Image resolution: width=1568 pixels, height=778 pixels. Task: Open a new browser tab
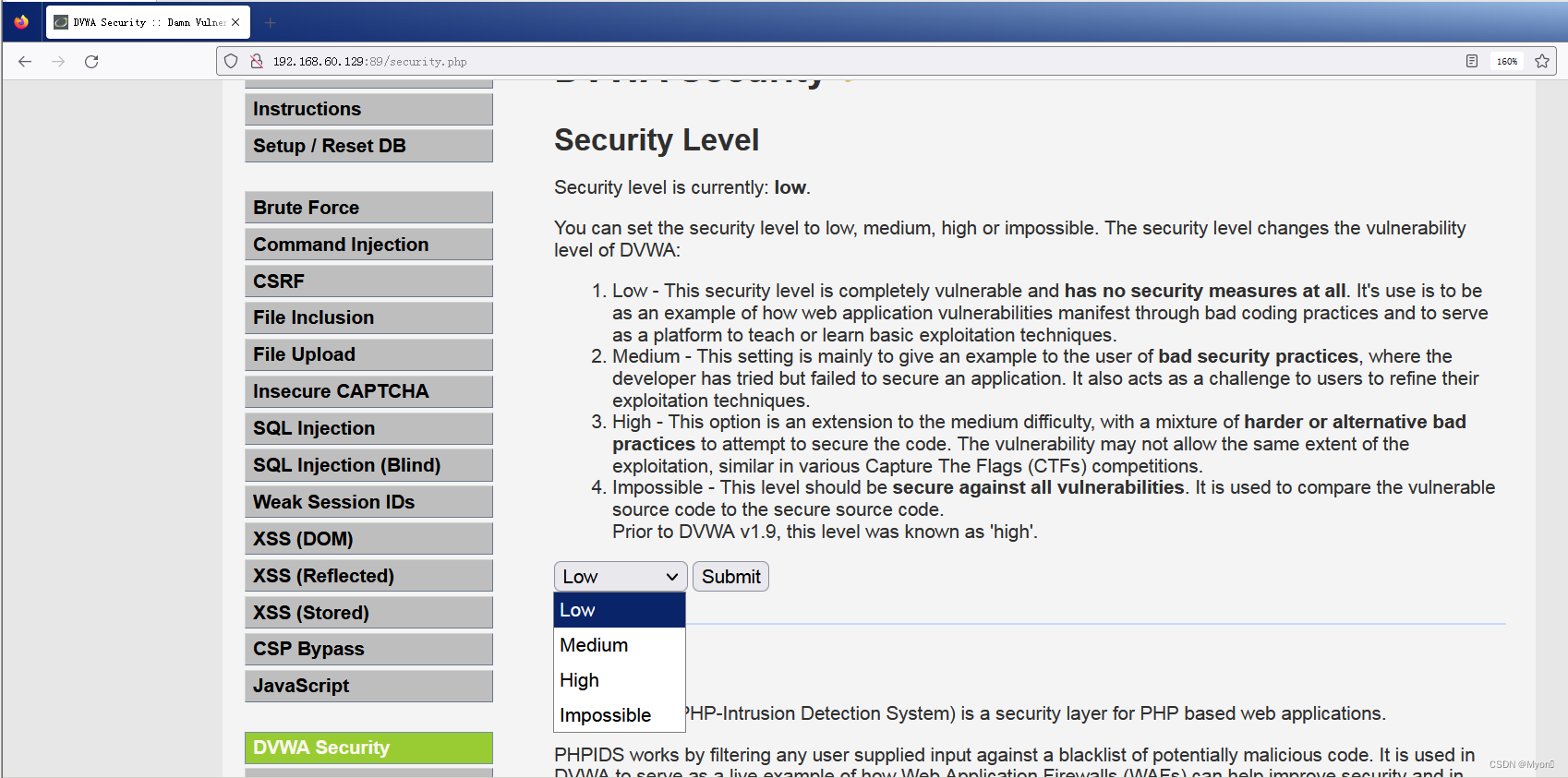pos(270,22)
